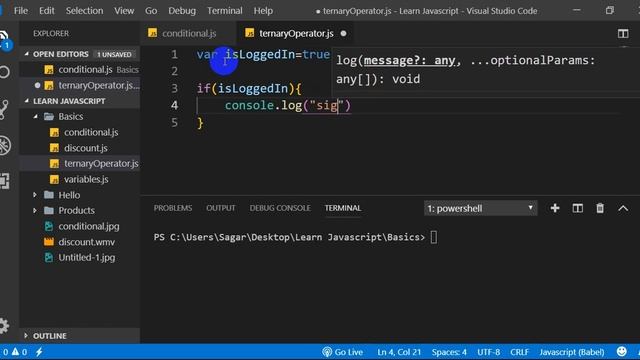640x360 pixels.
Task: Expand the Hello folder
Action: 35,195
